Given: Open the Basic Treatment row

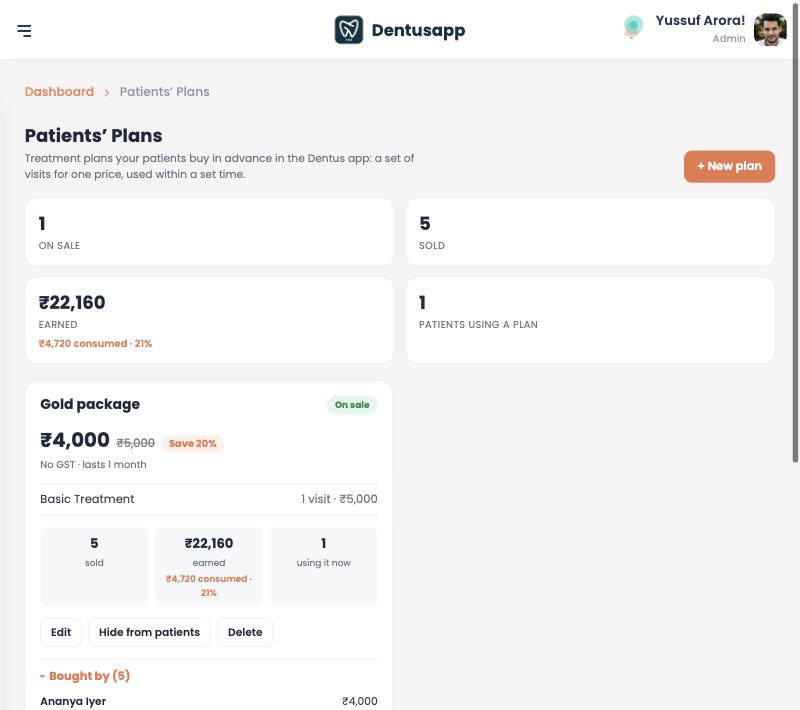Looking at the screenshot, I should coord(209,499).
